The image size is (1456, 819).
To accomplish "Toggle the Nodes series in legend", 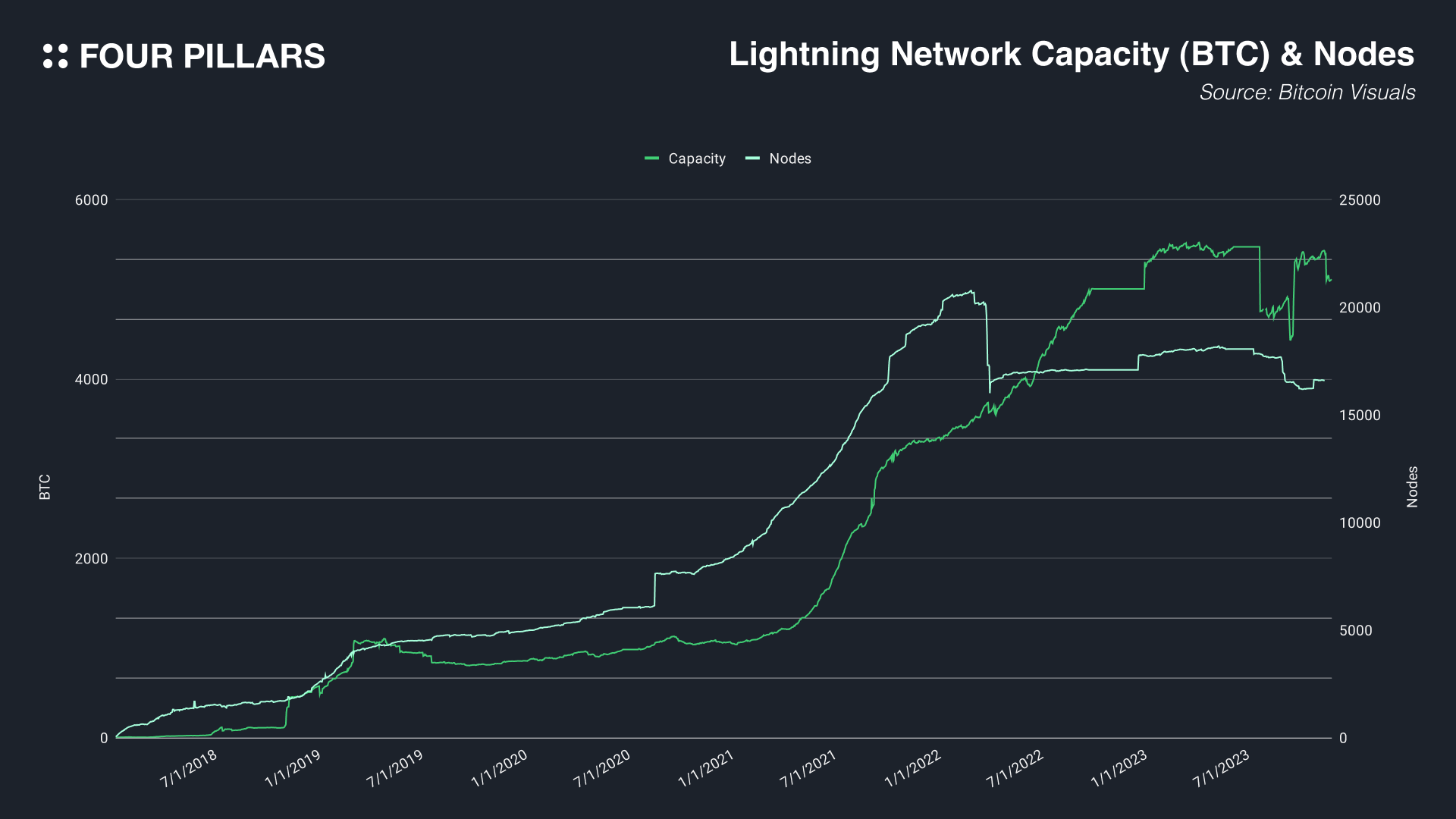I will pos(789,158).
